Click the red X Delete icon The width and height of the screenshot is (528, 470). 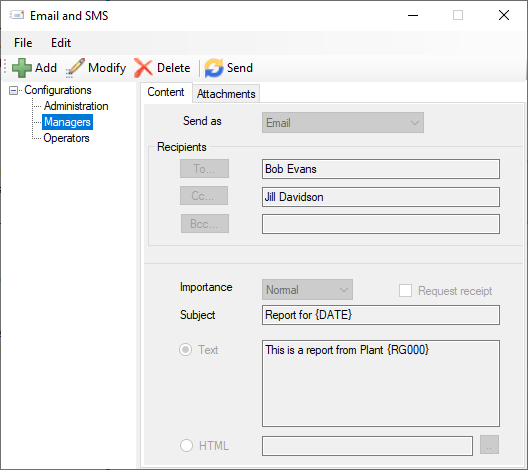click(x=143, y=68)
